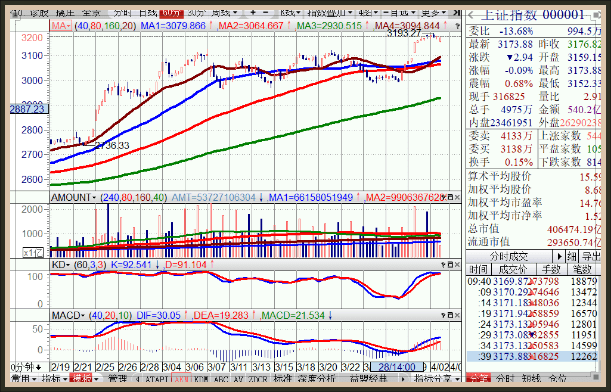Click the play arrow next to 分时成交
The image size is (611, 392).
click(x=559, y=256)
